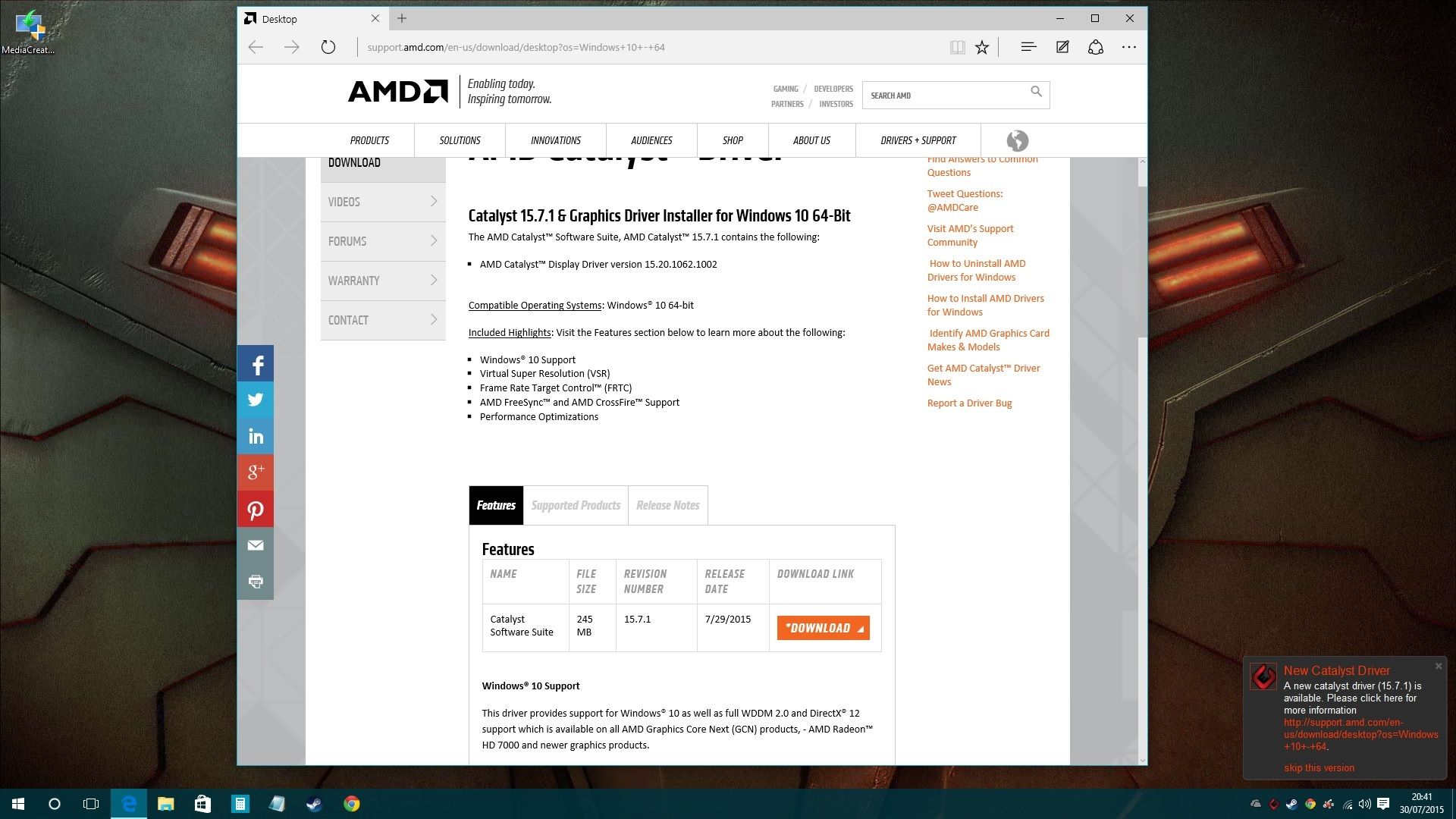1456x819 pixels.
Task: Pin page on Pinterest
Action: (256, 509)
